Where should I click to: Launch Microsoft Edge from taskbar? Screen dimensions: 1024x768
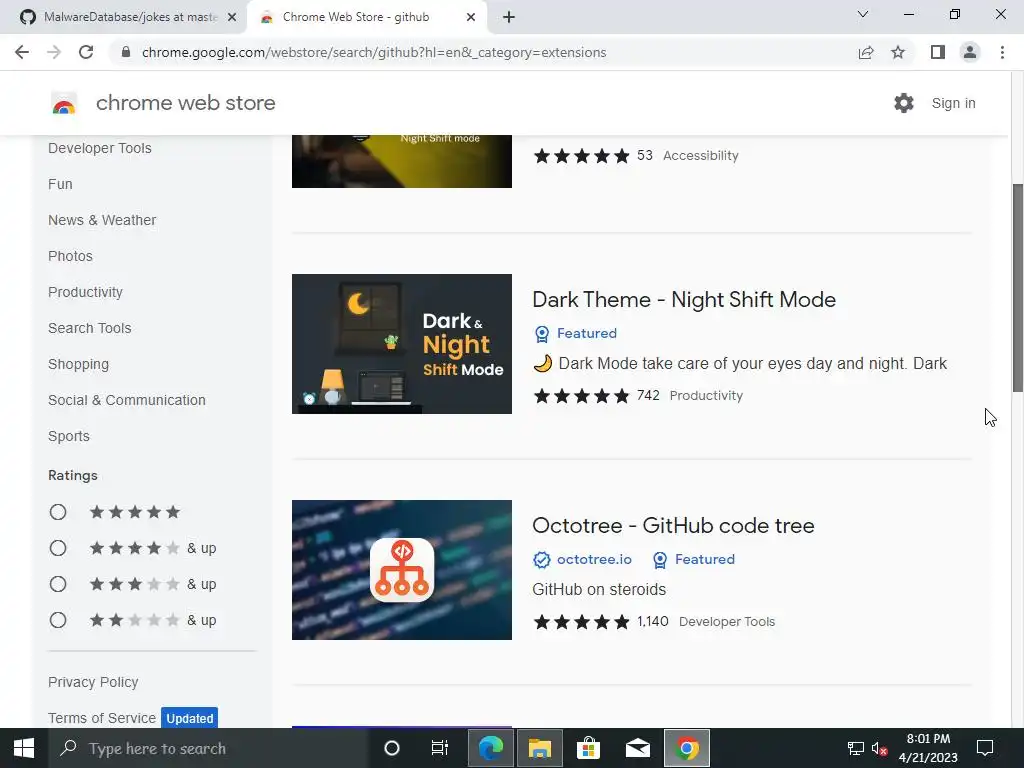point(491,748)
